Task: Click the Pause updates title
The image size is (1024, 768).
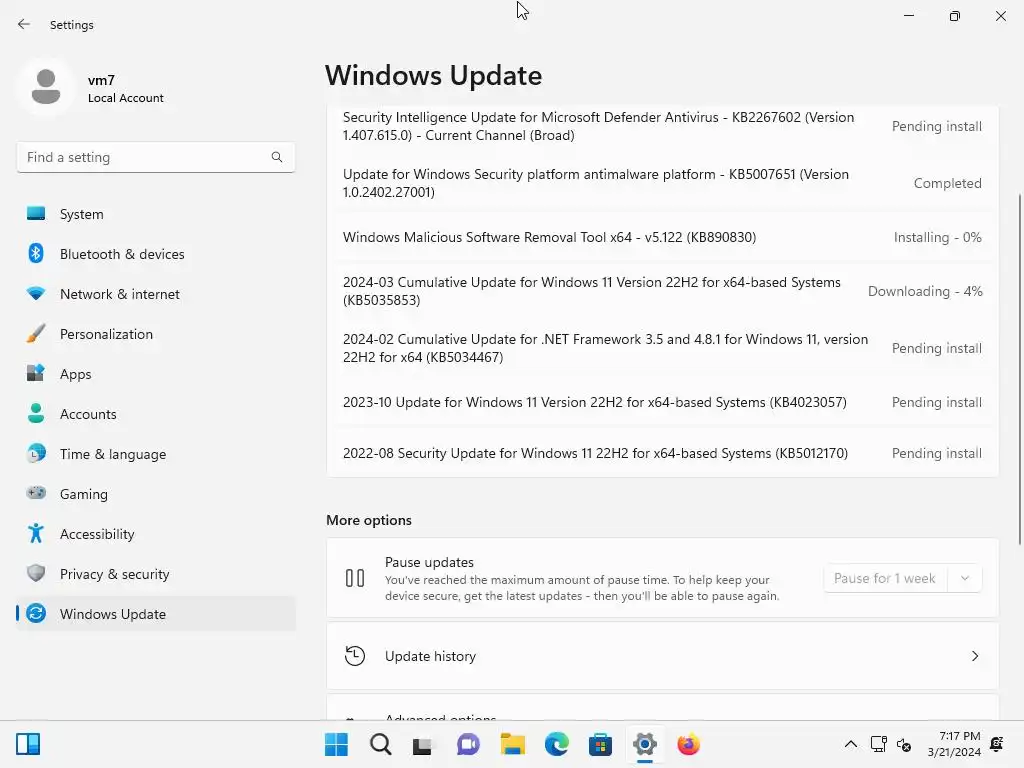Action: (x=429, y=562)
